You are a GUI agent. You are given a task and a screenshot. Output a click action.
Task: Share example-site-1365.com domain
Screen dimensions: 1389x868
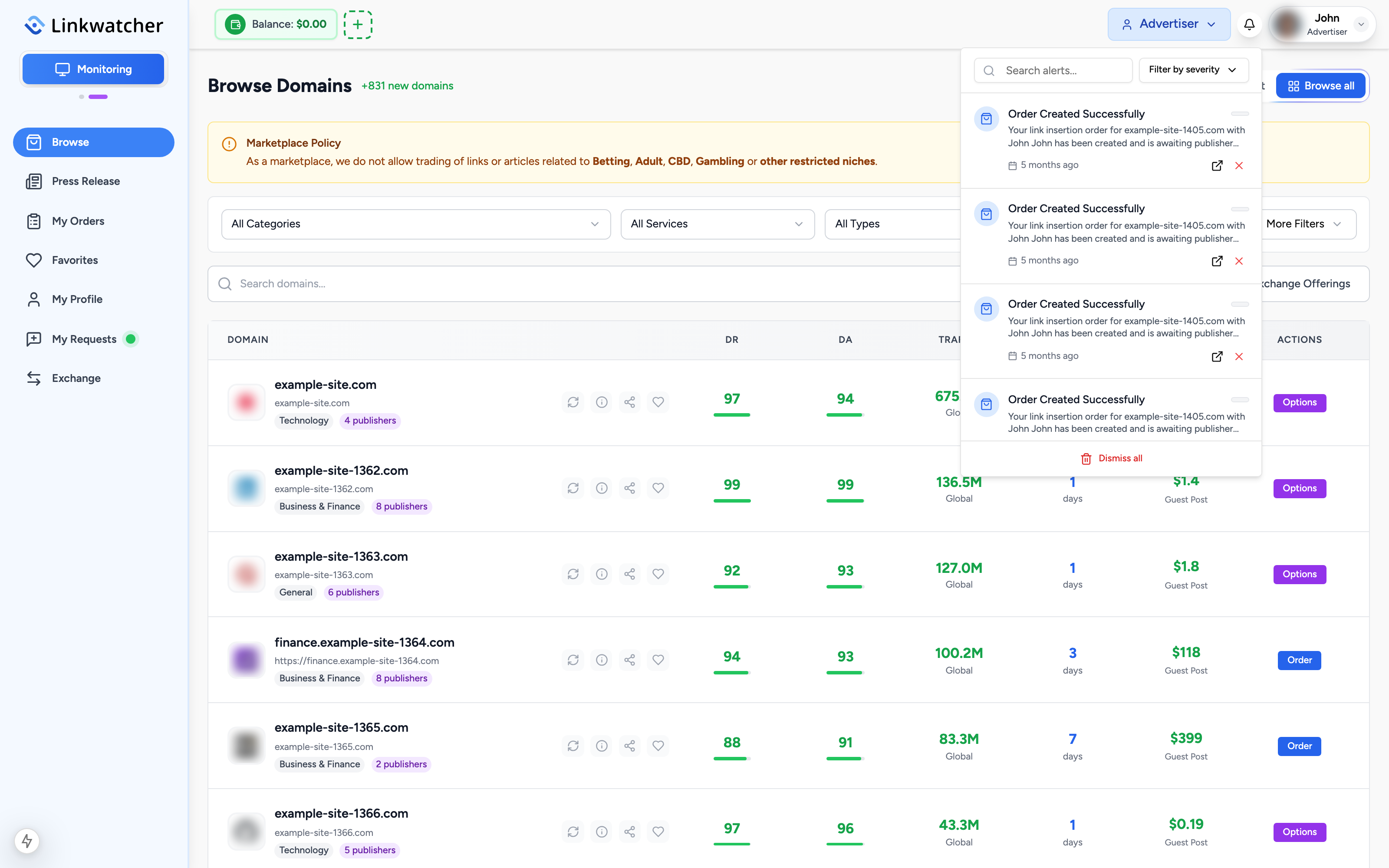pyautogui.click(x=630, y=746)
